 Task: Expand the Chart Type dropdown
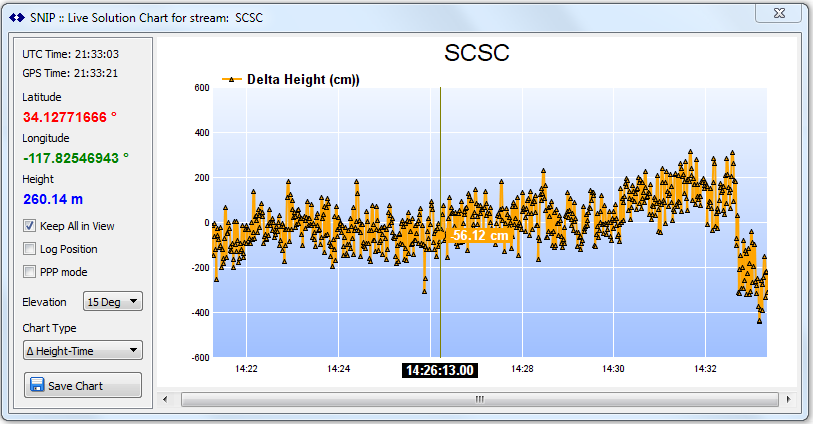[x=83, y=350]
